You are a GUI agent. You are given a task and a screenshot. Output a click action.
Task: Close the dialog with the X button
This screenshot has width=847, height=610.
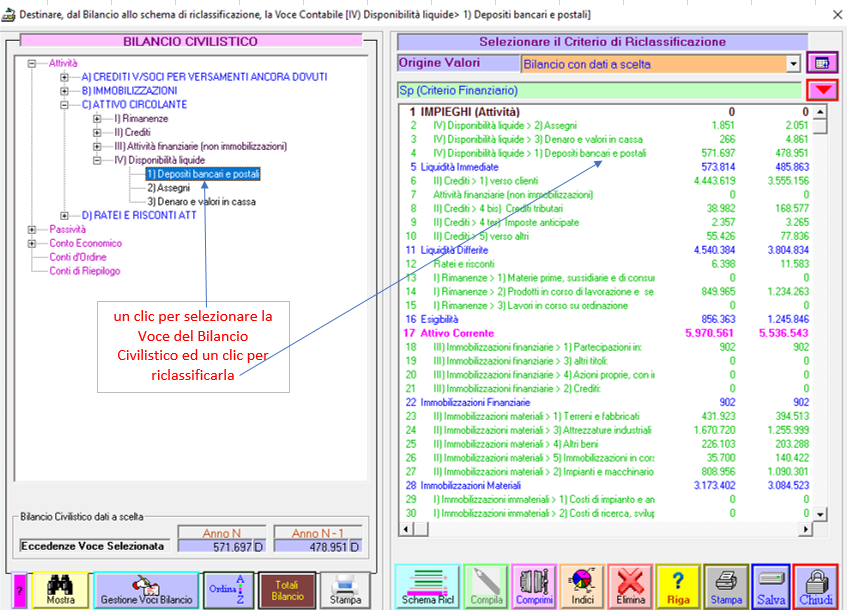coord(837,15)
